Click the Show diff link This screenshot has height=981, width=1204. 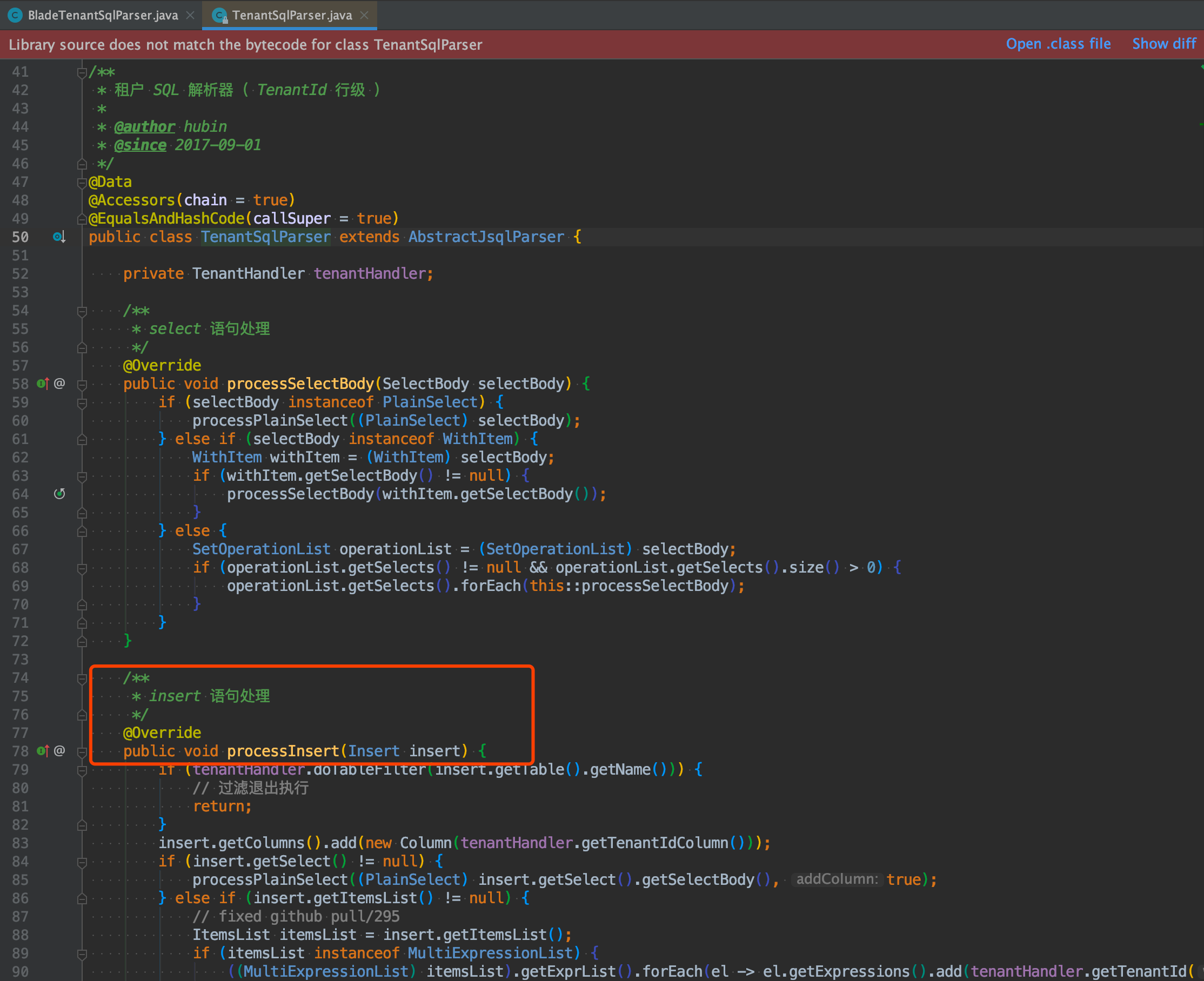1164,44
